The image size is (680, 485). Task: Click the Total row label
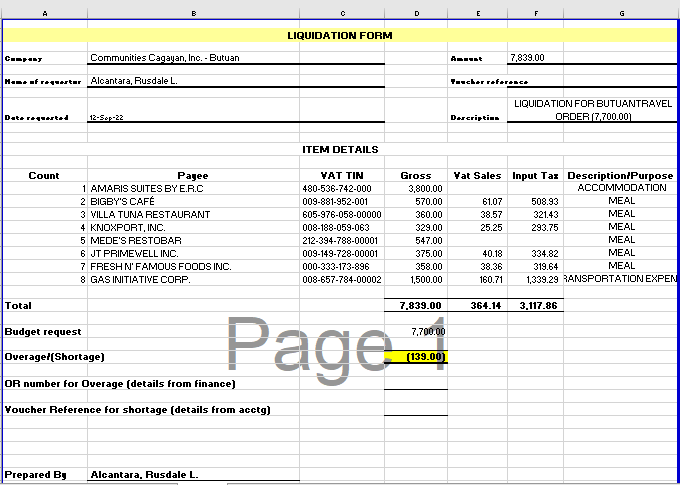tap(18, 306)
